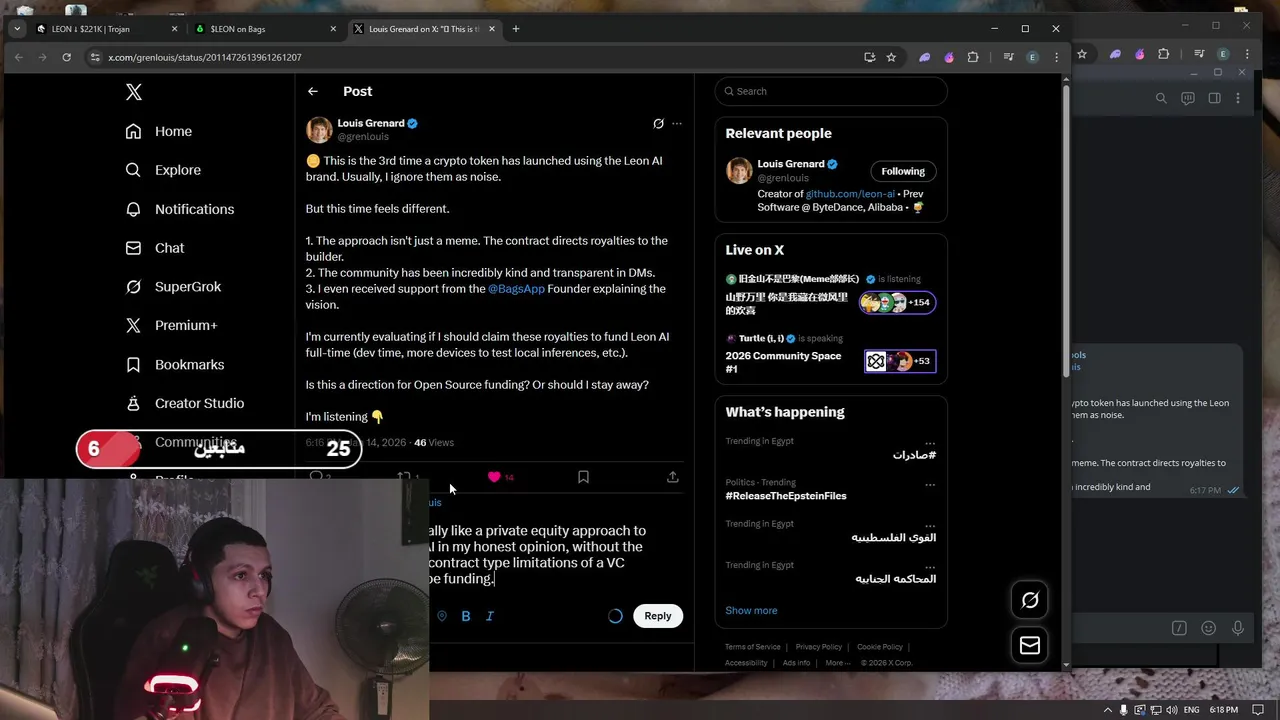Click the slash command icon in background chat

click(x=1179, y=628)
